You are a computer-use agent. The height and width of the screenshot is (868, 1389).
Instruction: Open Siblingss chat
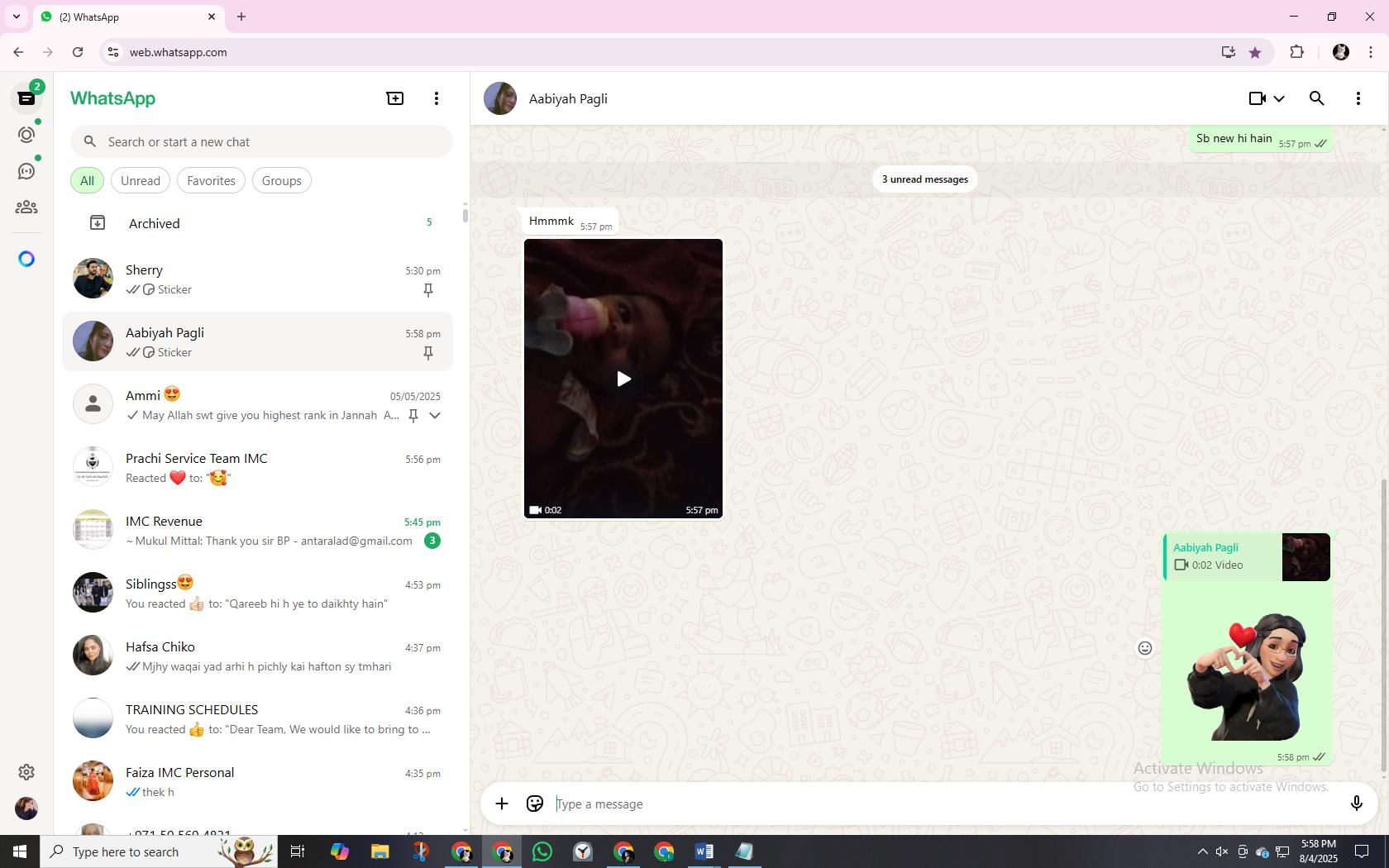point(258,594)
